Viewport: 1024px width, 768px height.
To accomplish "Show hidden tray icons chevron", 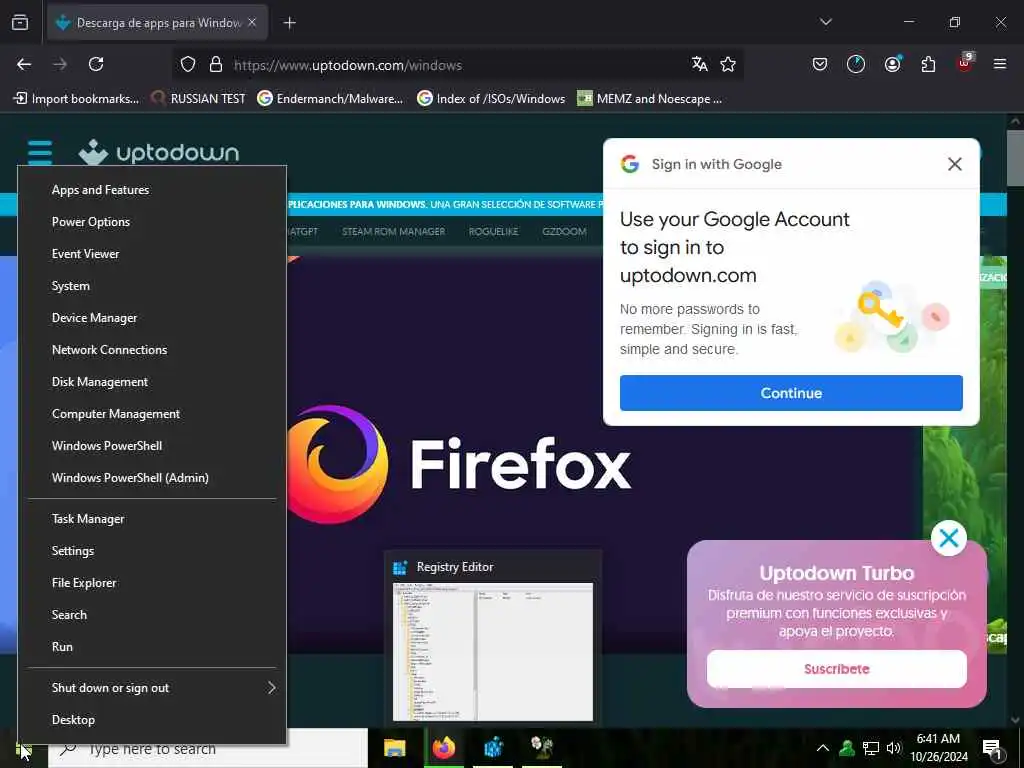I will (x=823, y=748).
